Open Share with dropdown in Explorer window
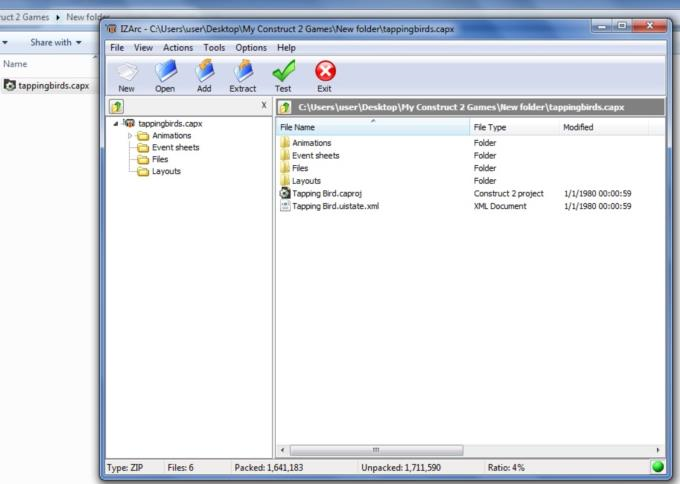Viewport: 680px width, 484px height. (x=56, y=43)
